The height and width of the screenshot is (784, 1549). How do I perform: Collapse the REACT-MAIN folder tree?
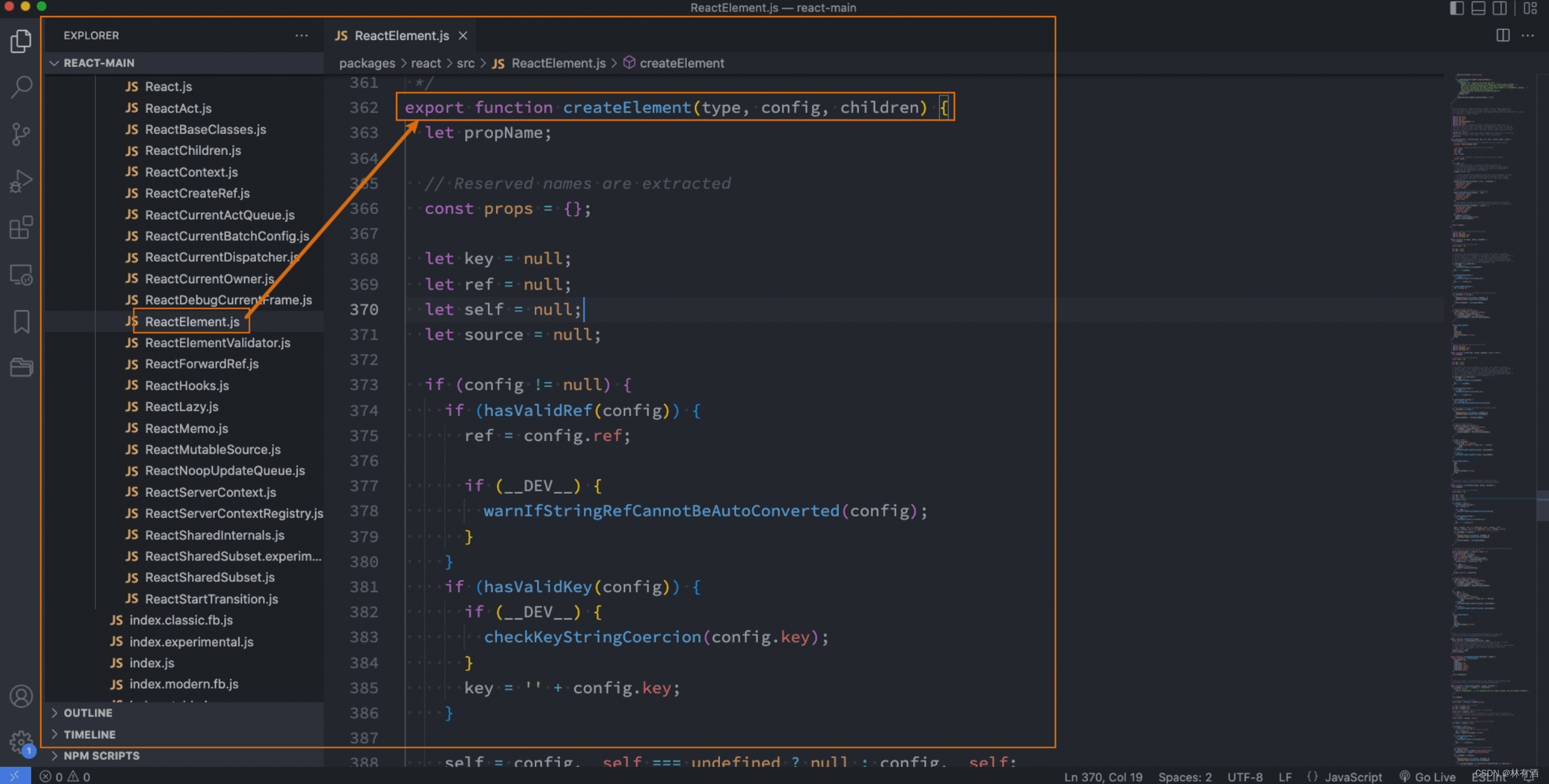pyautogui.click(x=98, y=63)
